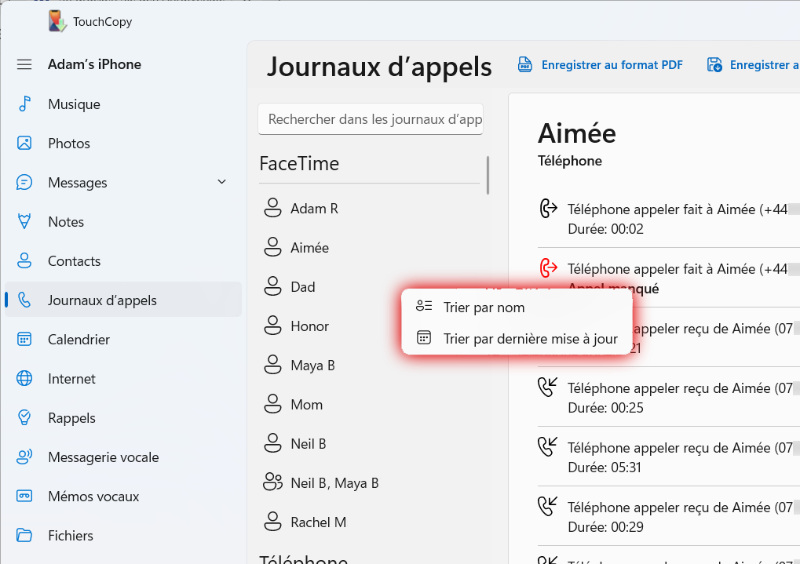
Task: Search in the call logs field
Action: 370,119
